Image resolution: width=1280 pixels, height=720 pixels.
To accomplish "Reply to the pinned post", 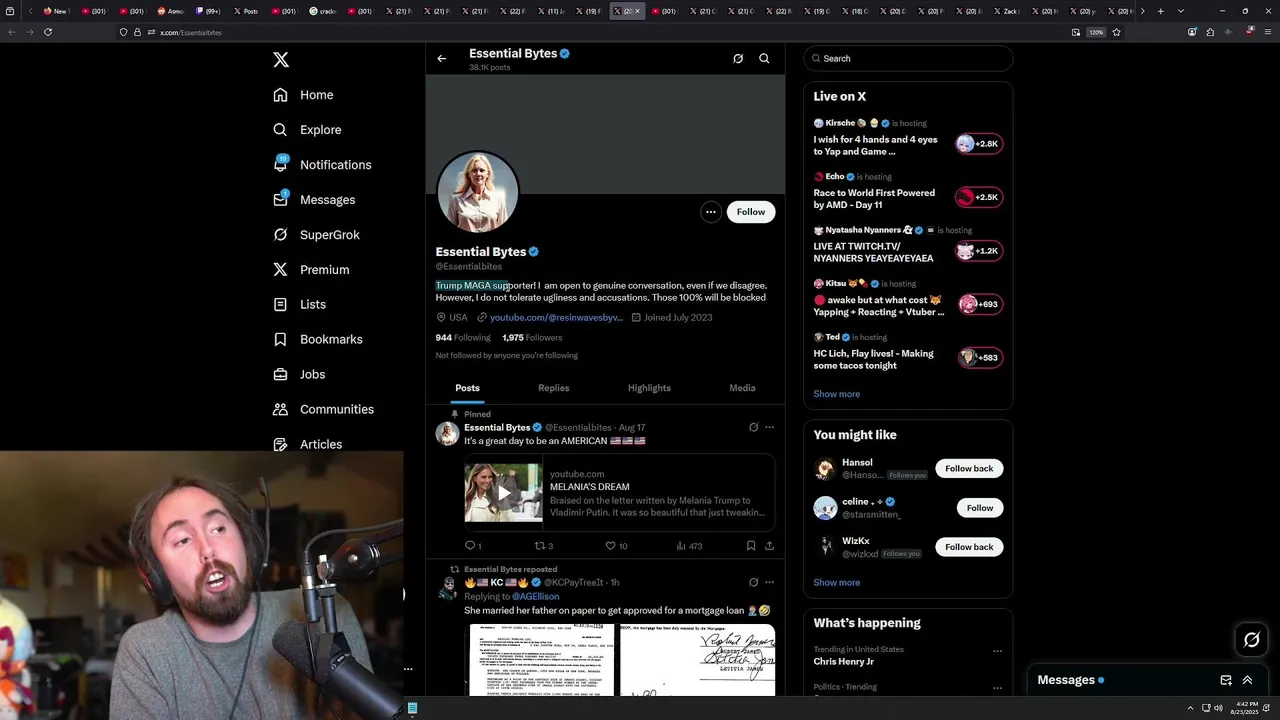I will pyautogui.click(x=473, y=546).
